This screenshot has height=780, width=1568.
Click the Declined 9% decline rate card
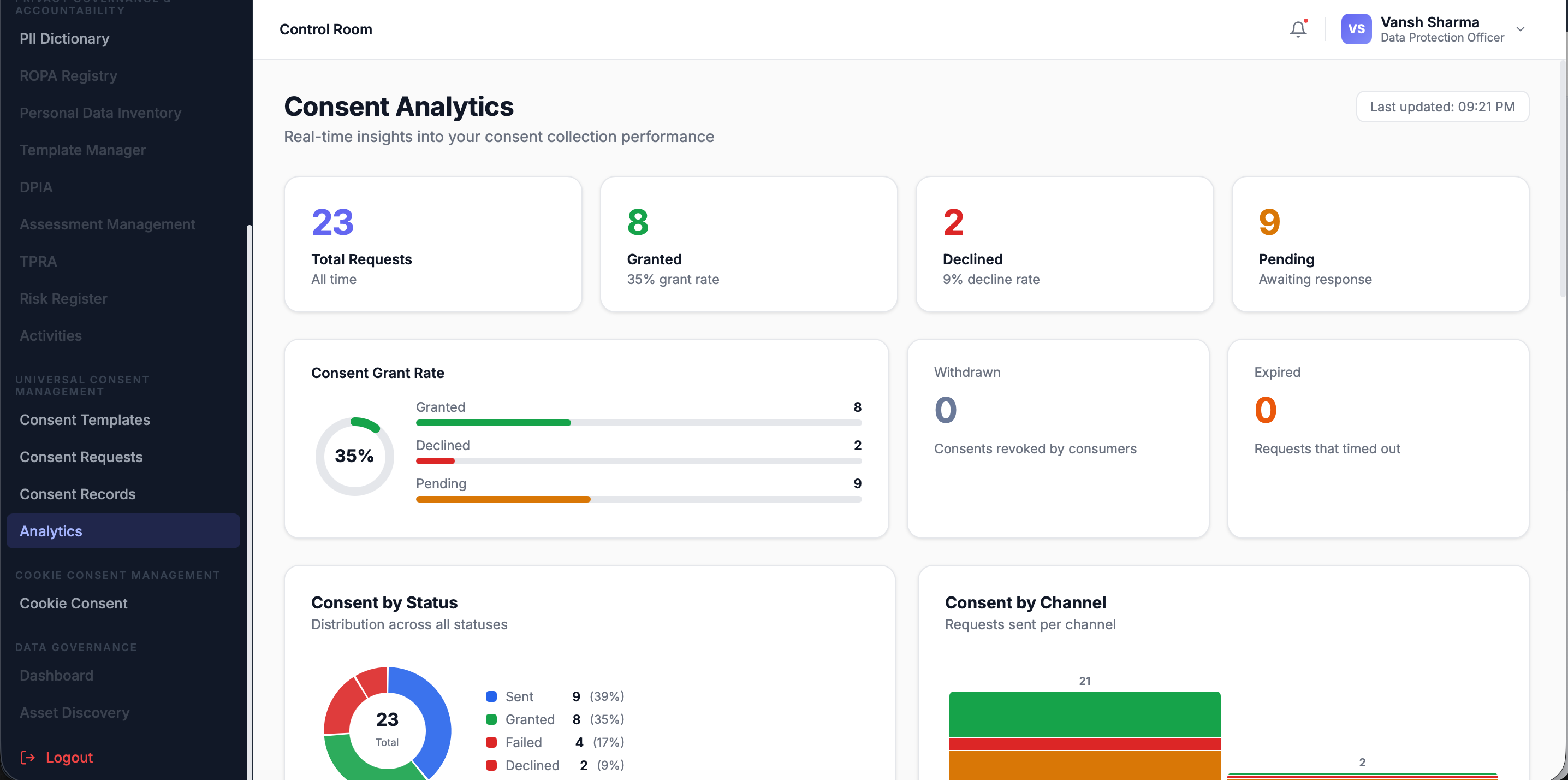click(1065, 244)
